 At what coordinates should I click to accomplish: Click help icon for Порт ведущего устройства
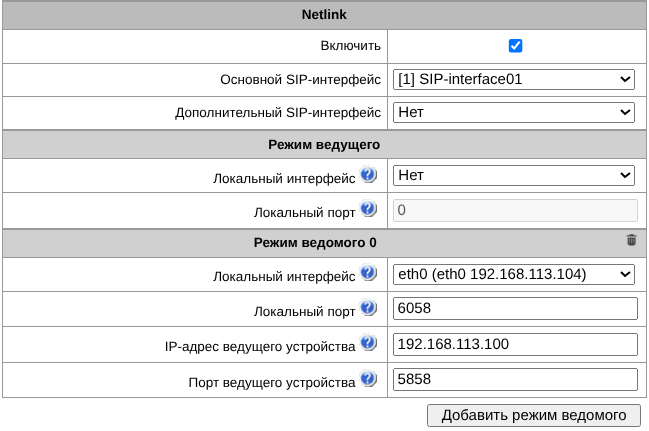pyautogui.click(x=368, y=380)
